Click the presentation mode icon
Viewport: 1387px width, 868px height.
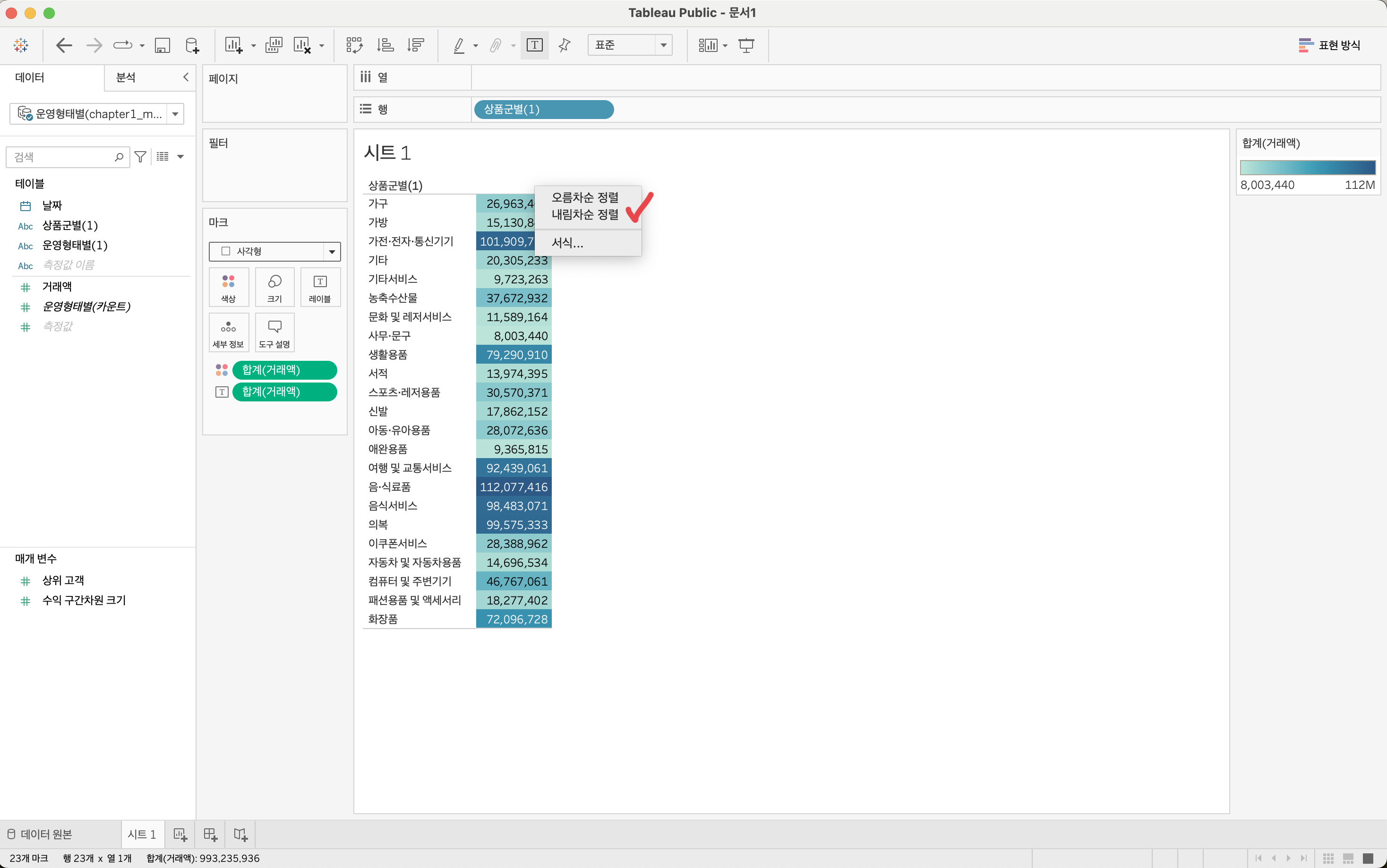point(746,45)
